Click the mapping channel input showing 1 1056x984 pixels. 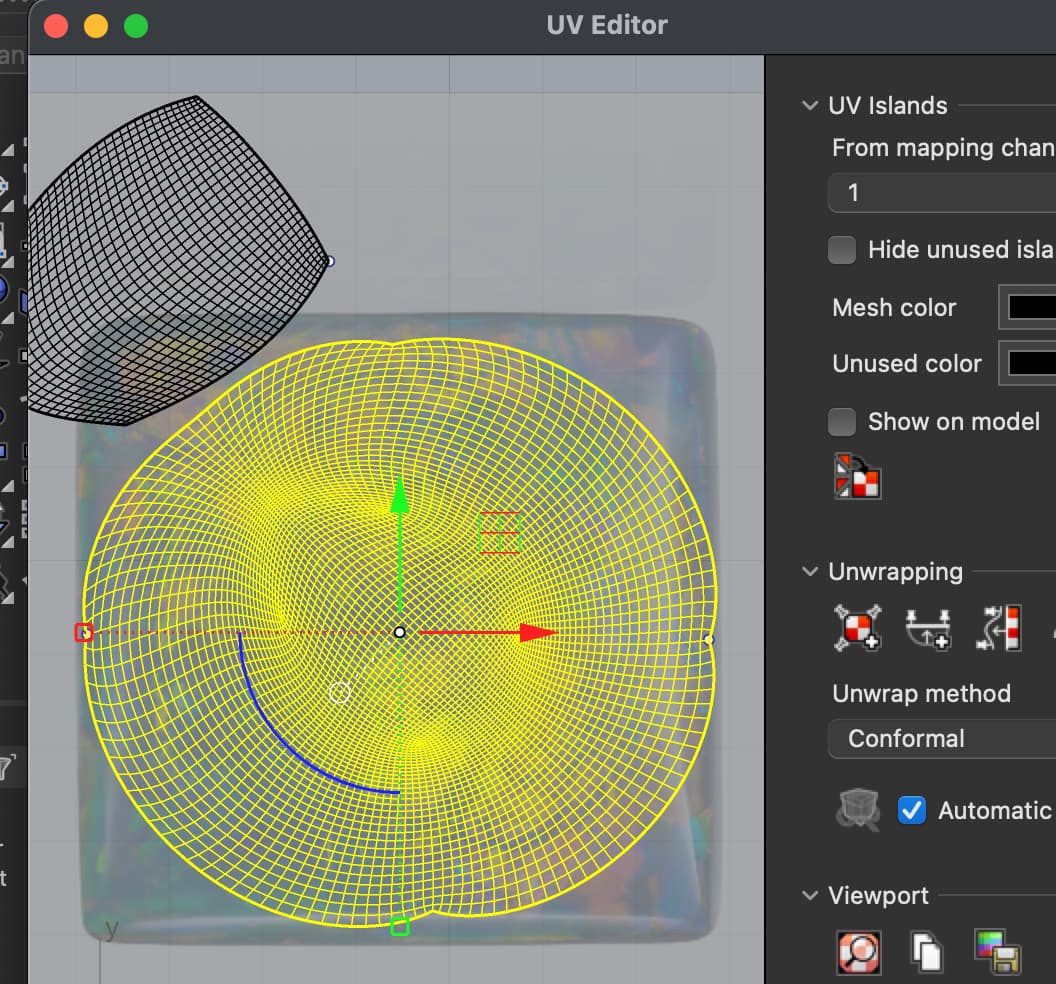(x=940, y=192)
